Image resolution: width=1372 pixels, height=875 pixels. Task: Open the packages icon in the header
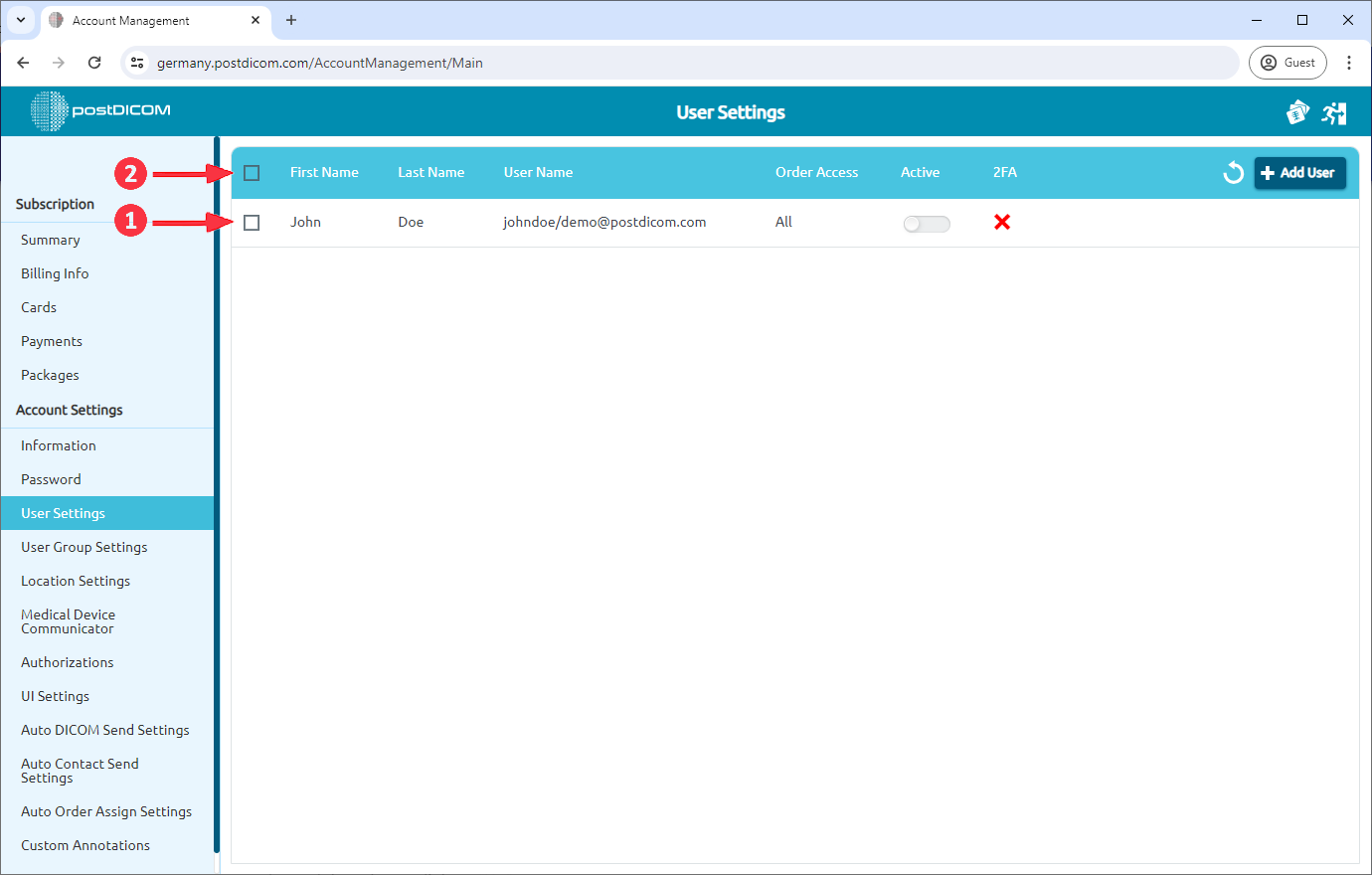coord(1298,111)
